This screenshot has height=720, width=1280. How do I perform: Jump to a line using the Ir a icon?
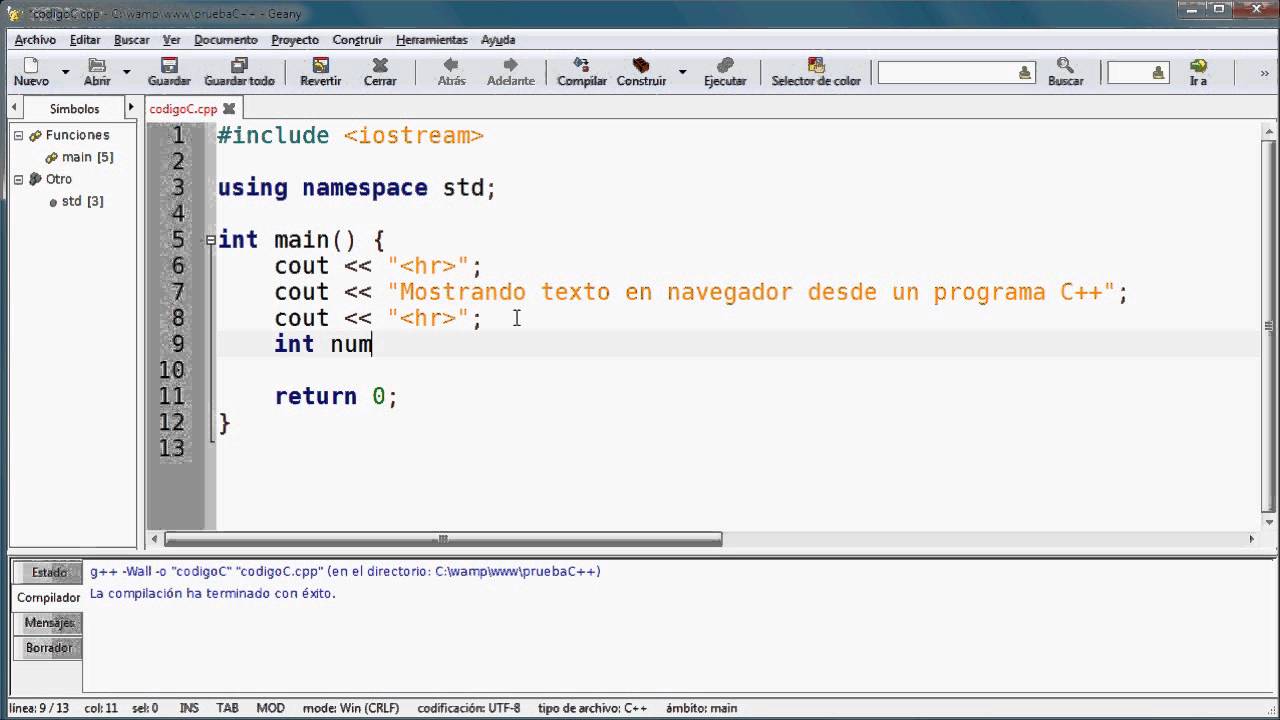pyautogui.click(x=1197, y=70)
